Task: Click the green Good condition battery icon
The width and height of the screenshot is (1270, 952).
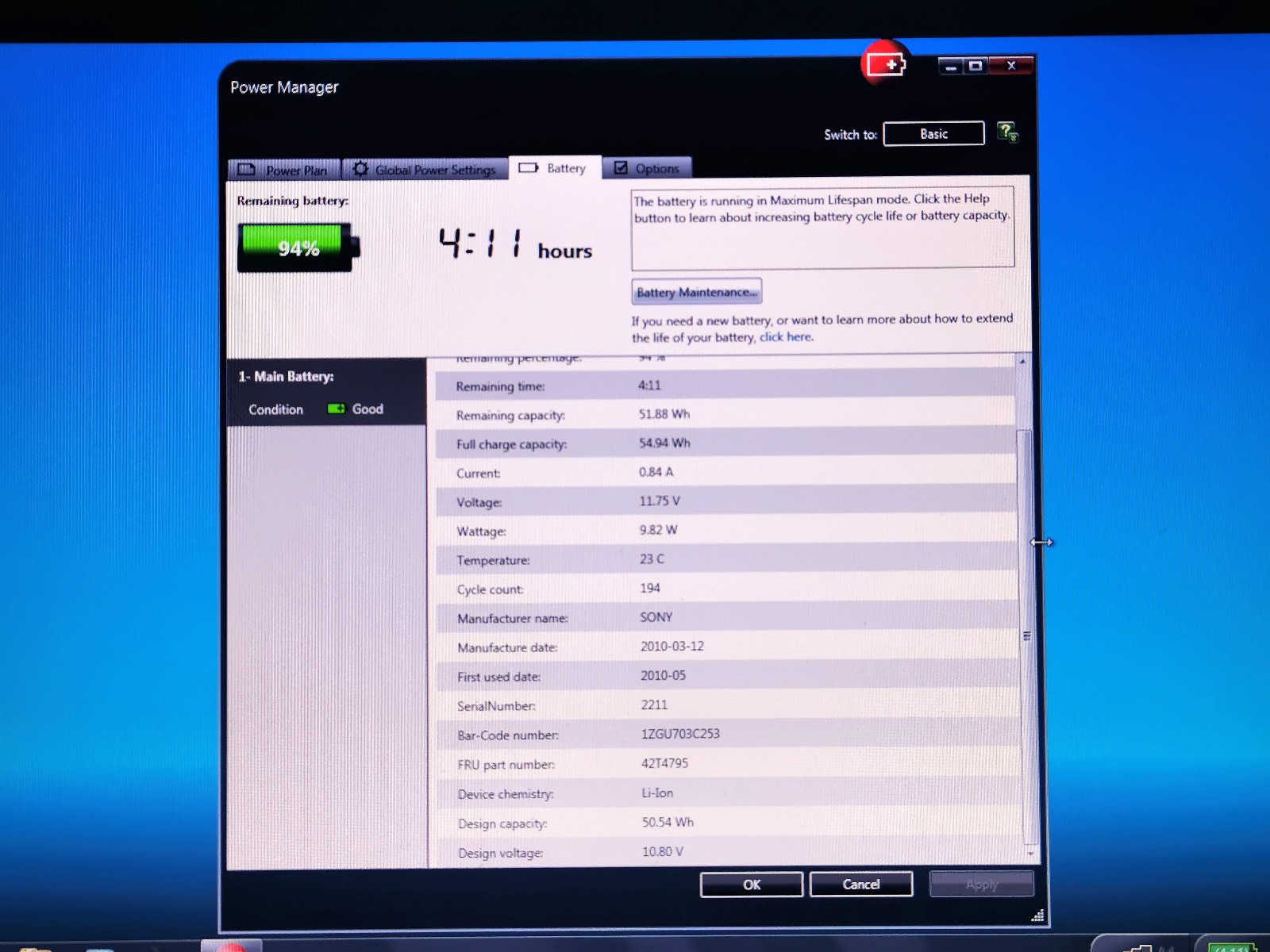Action: click(x=336, y=409)
